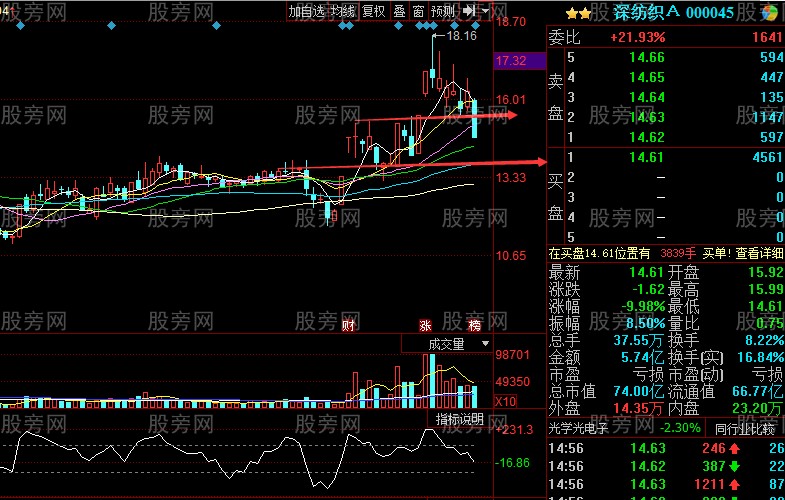Click the chart scroll-right arrow icon
Viewport: 785px width, 500px height.
(469, 11)
